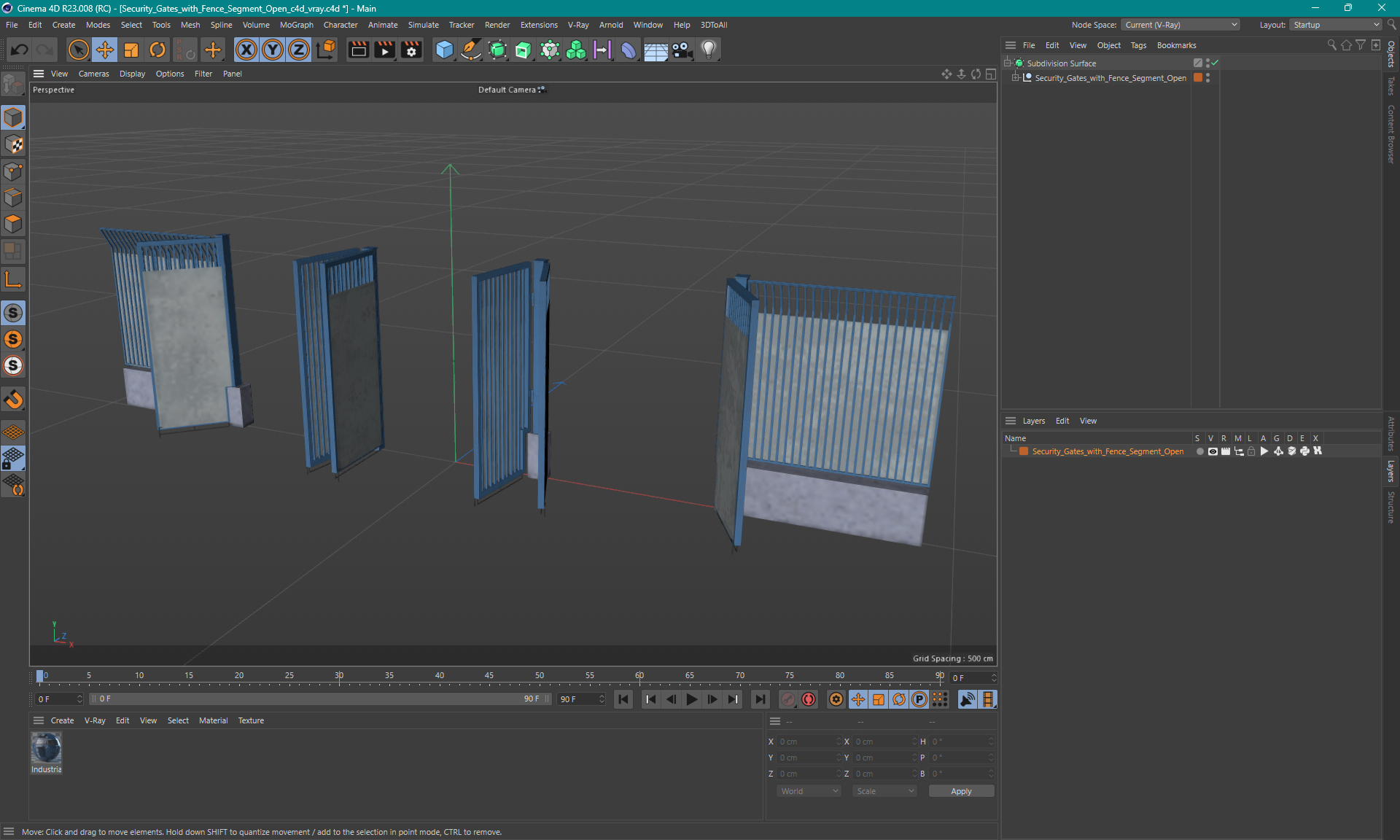The image size is (1400, 840).
Task: Toggle X axis lock
Action: [x=246, y=50]
